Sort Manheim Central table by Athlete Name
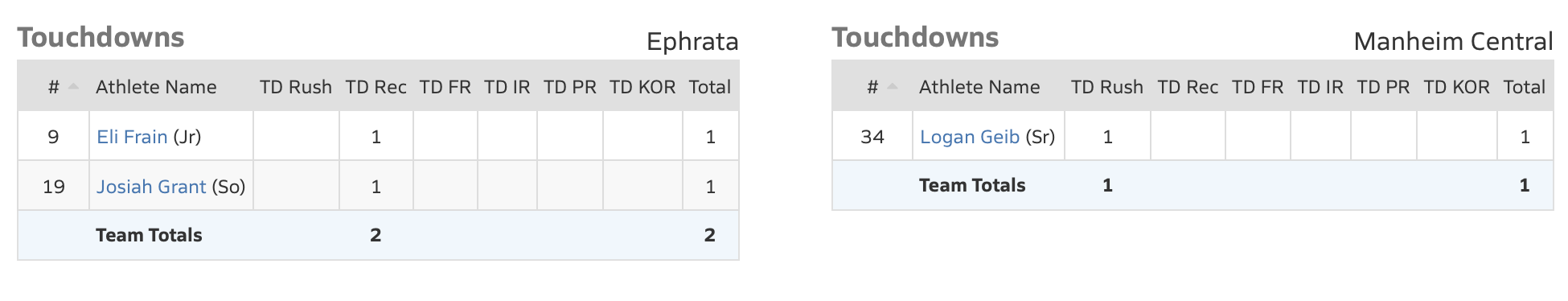1568x301 pixels. tap(979, 87)
